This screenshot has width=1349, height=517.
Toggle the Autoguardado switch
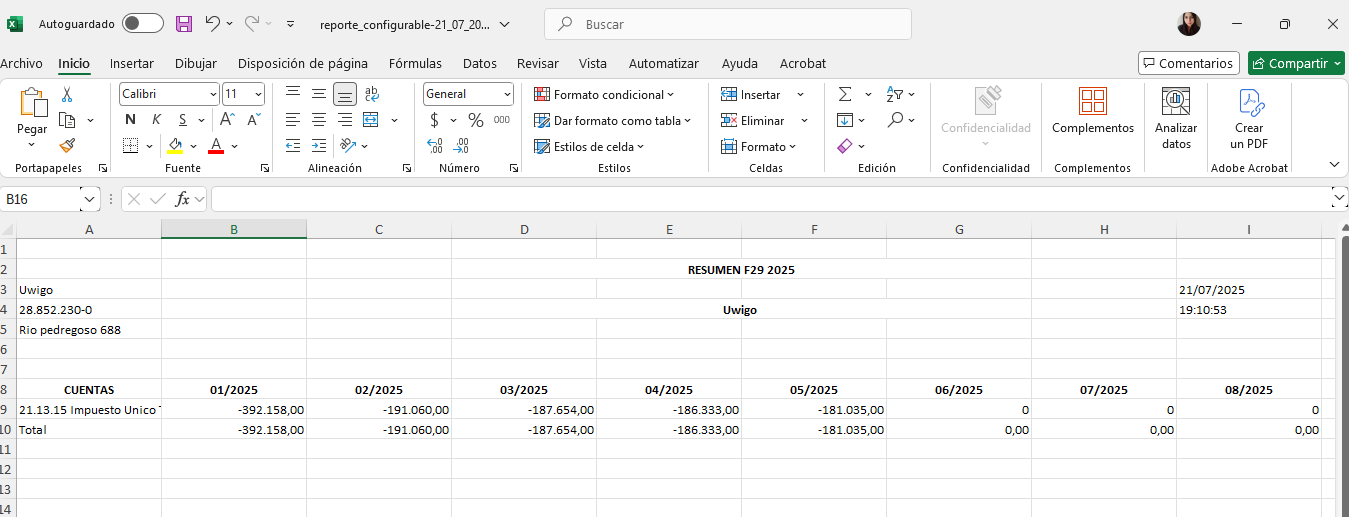[143, 23]
